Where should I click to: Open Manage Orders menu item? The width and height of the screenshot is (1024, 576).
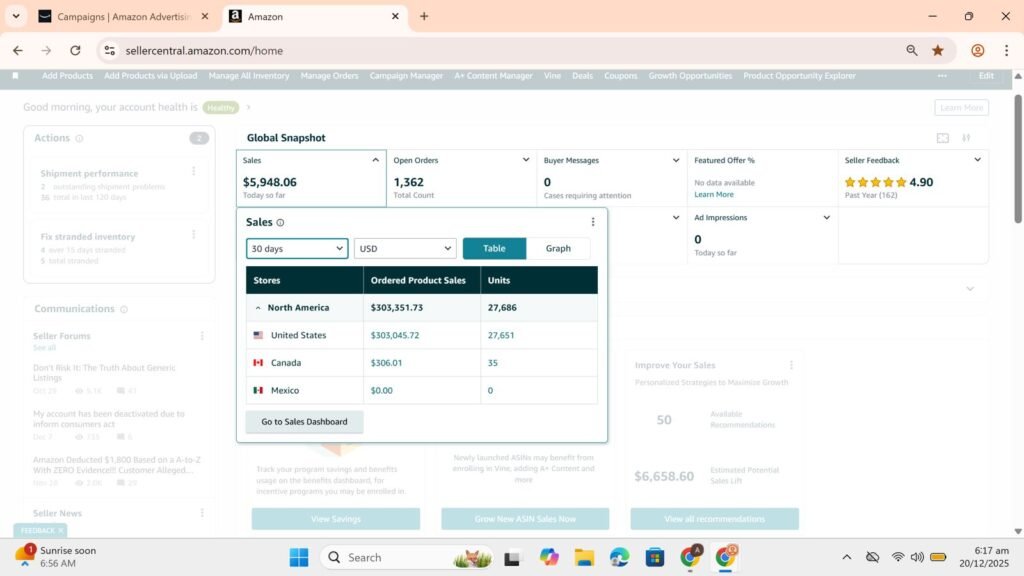click(x=329, y=76)
